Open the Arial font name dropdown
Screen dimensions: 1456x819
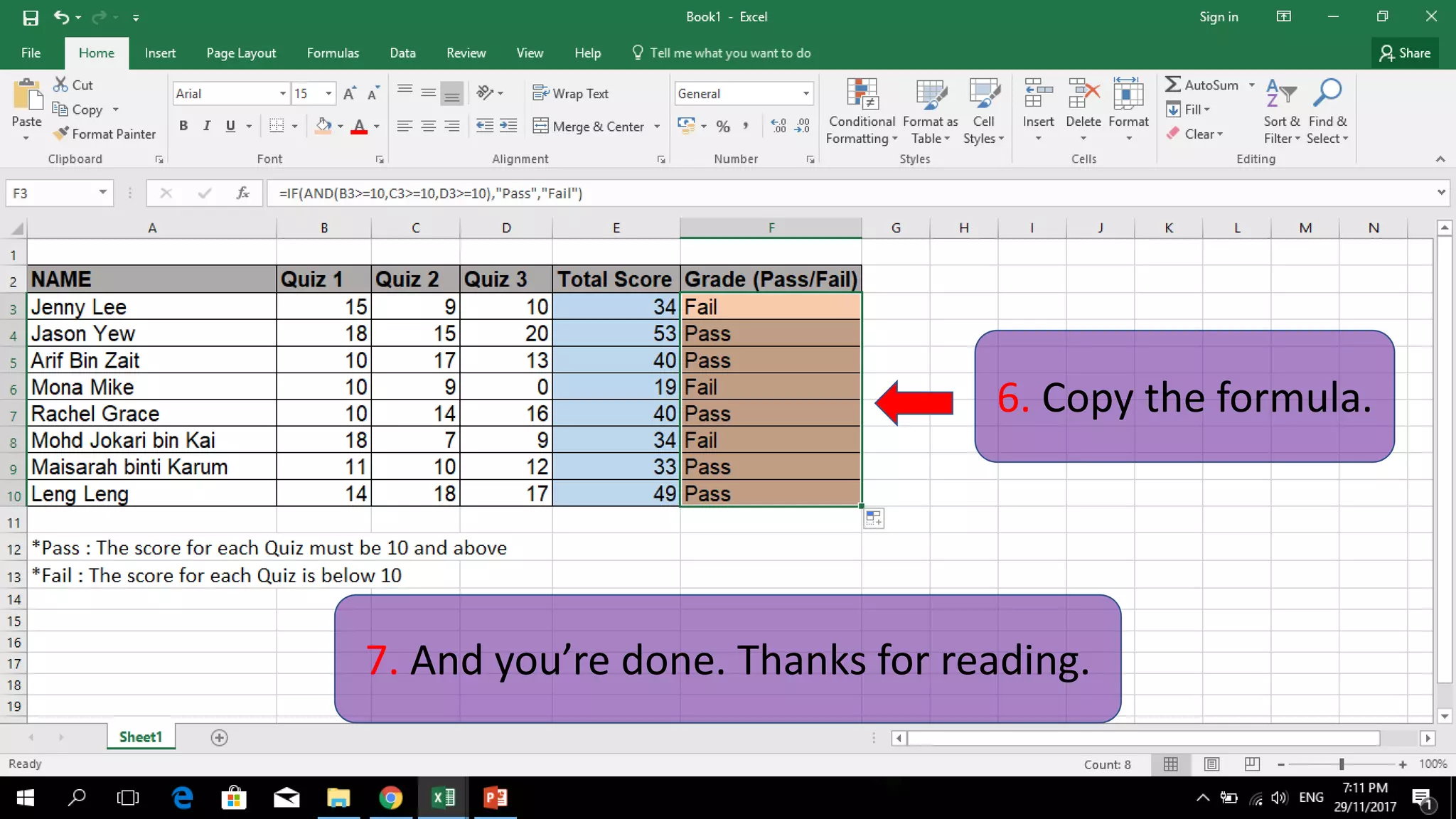283,93
